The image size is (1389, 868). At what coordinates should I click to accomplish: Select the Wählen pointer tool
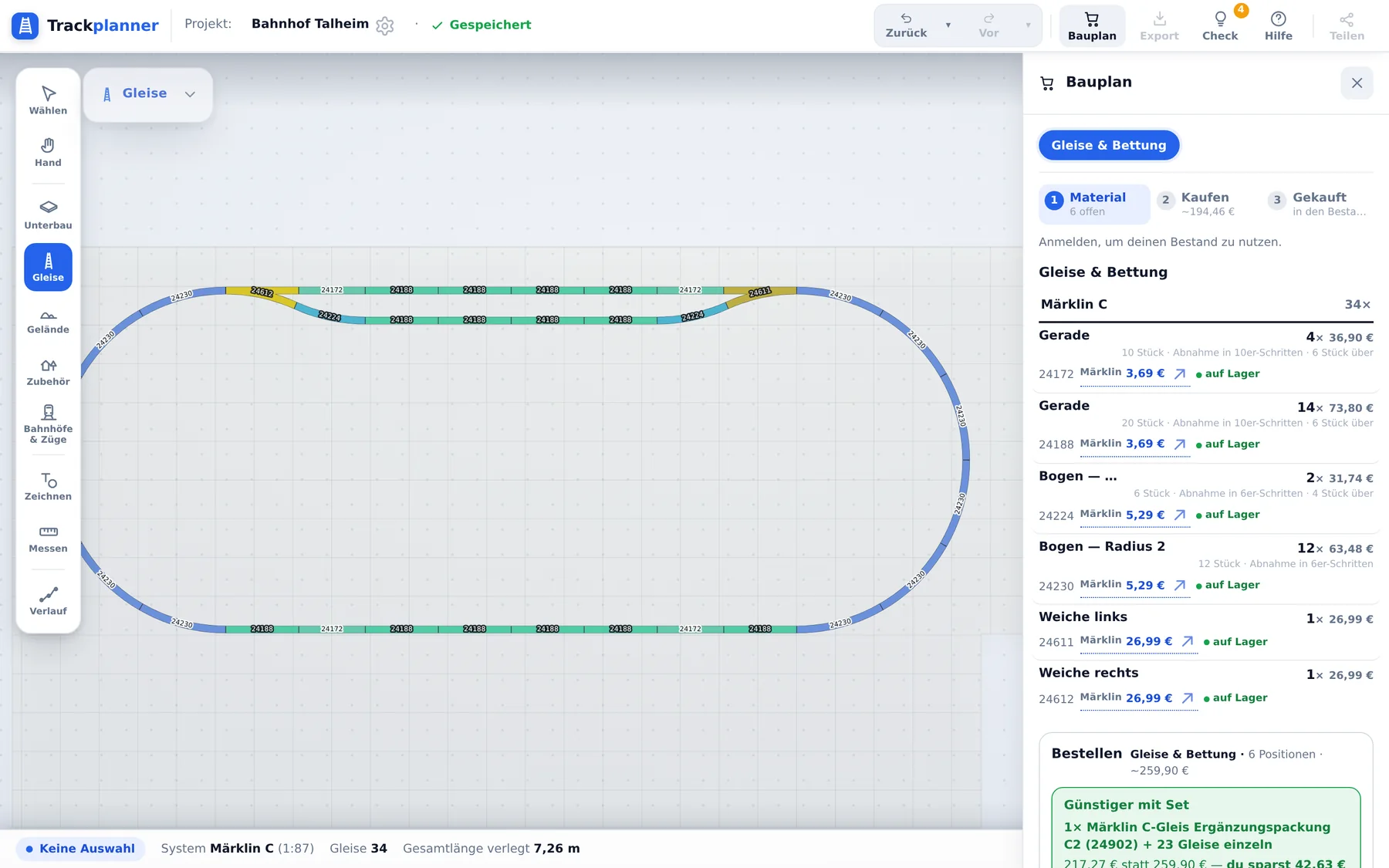tap(48, 100)
